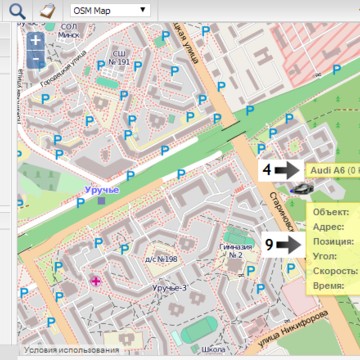The width and height of the screenshot is (360, 360).
Task: Click the parking icon left of д/с №198
Action: tap(124, 249)
